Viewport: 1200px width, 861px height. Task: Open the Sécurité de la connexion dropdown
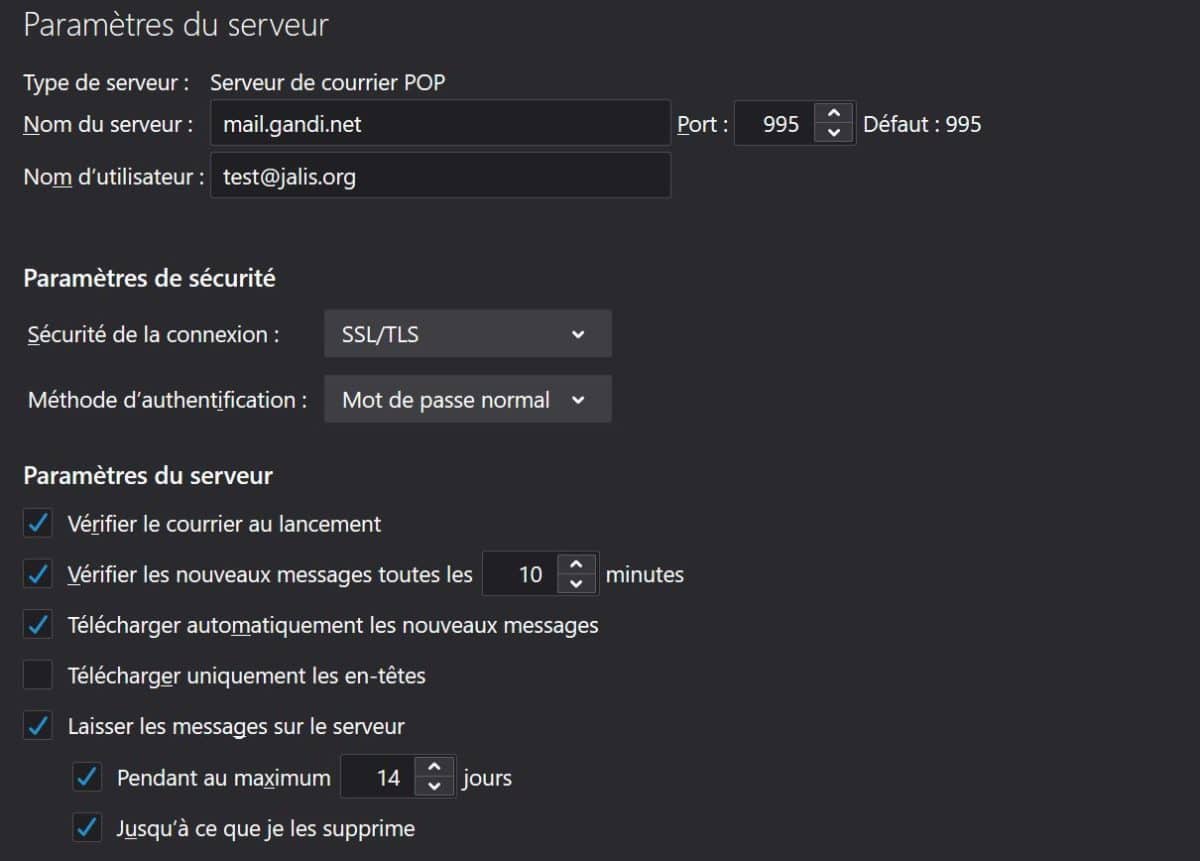click(x=467, y=334)
